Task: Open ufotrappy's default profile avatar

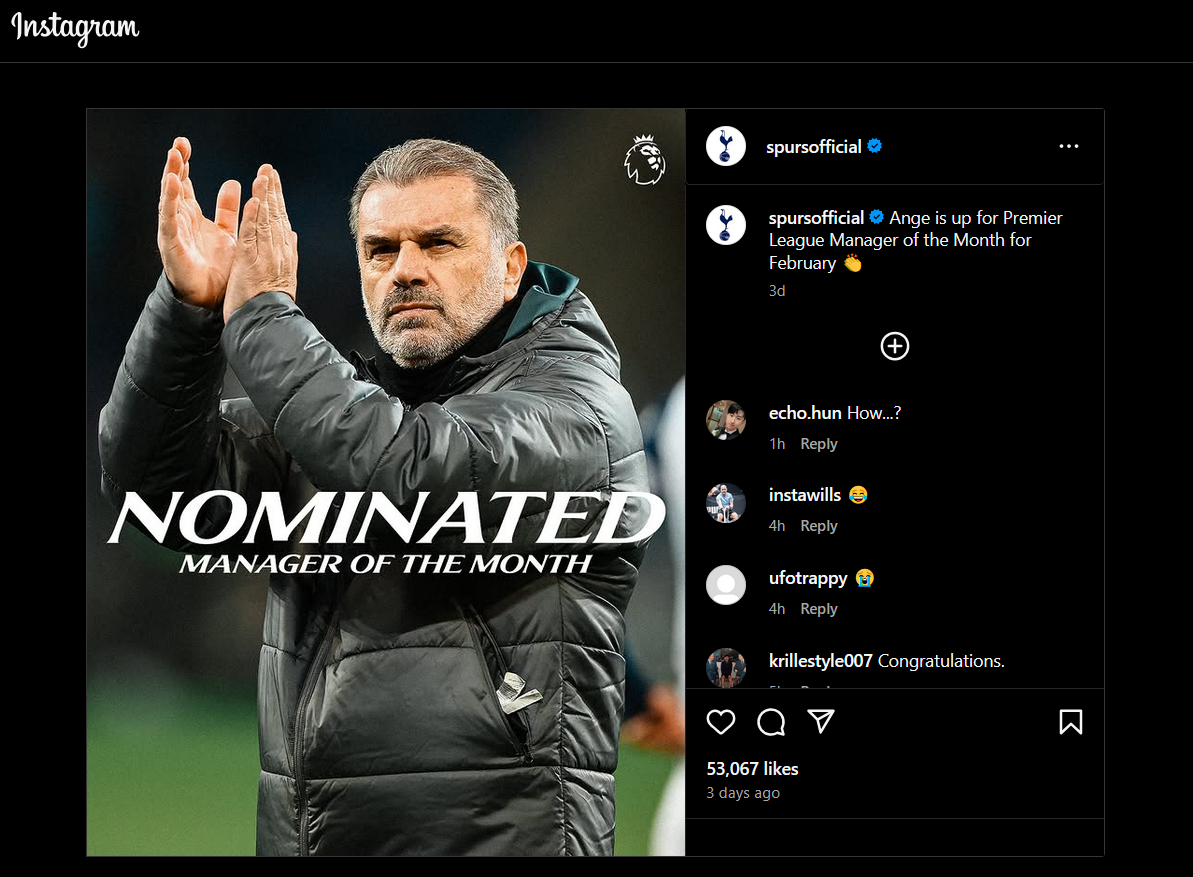Action: tap(726, 585)
